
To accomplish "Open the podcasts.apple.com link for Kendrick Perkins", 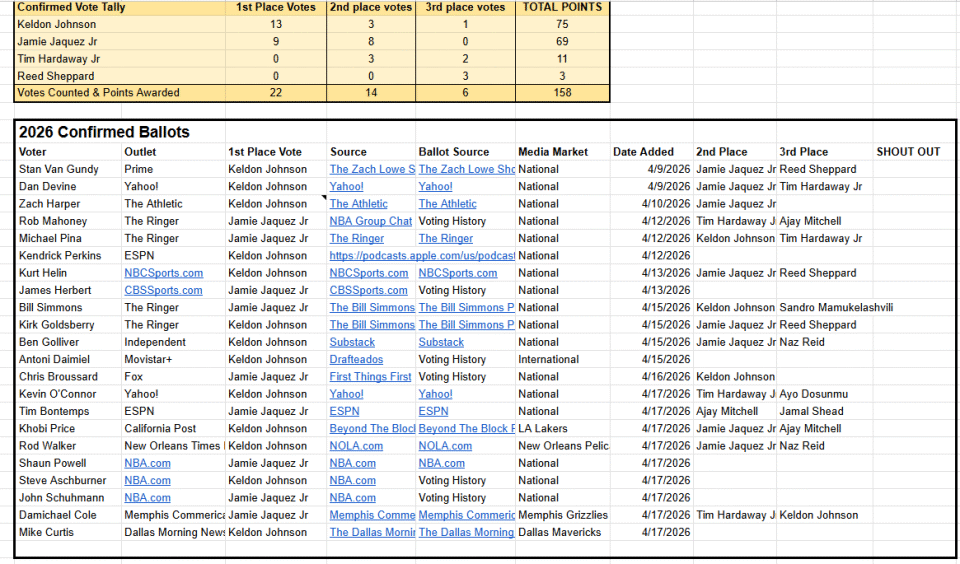I will pyautogui.click(x=422, y=255).
